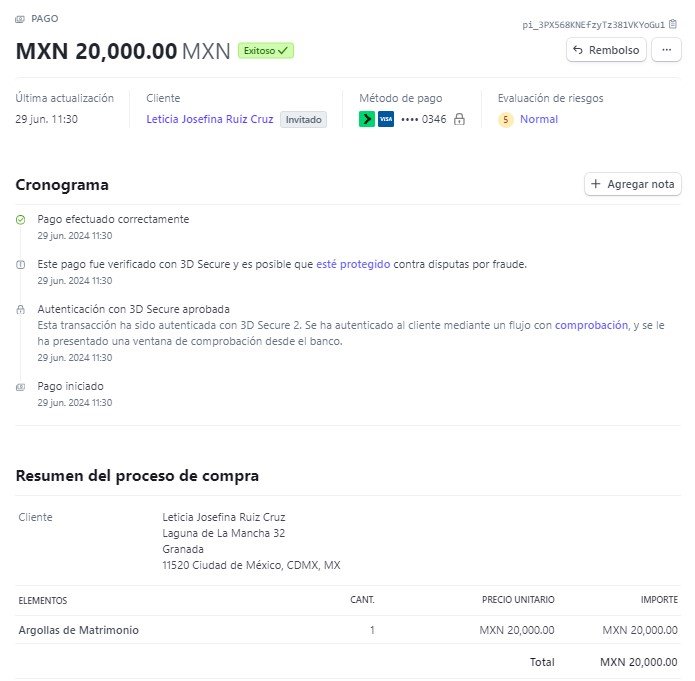Click the Visa card icon
This screenshot has height=681, width=695.
pos(386,119)
